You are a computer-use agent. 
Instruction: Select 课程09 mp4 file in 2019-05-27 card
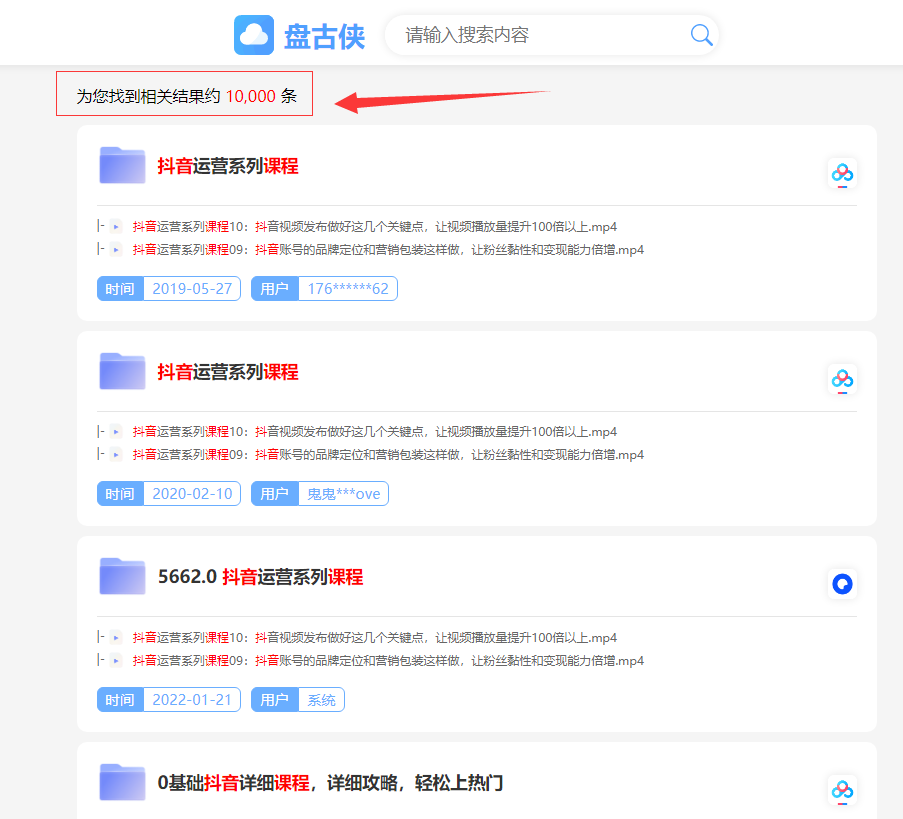coord(388,250)
